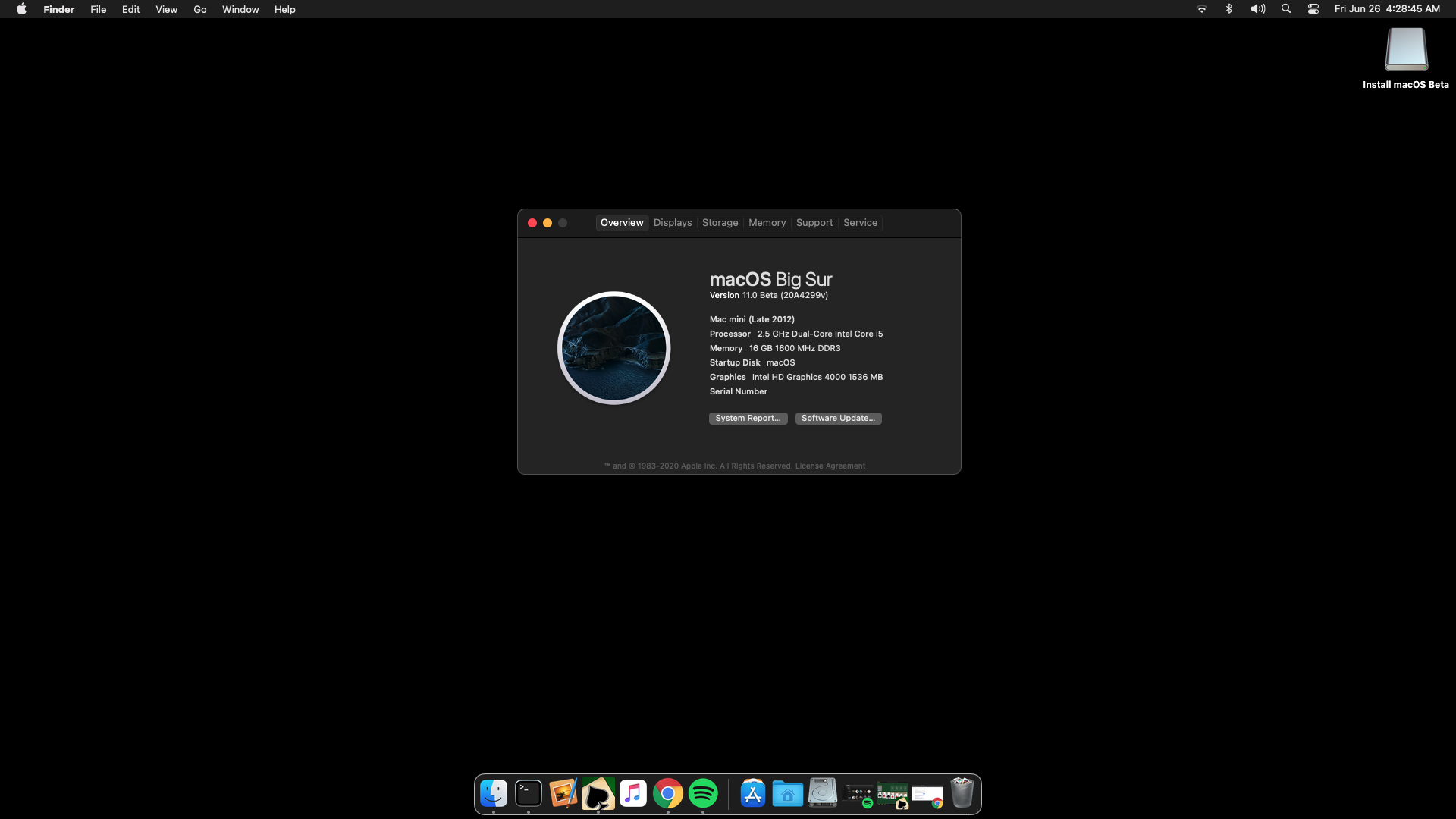
Task: Launch Spotify from the Dock
Action: pos(703,794)
